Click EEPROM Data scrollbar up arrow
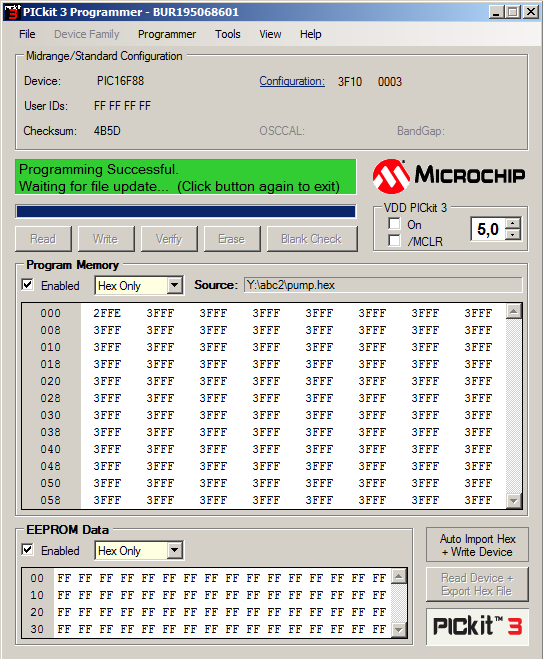The height and width of the screenshot is (659, 543). tap(398, 576)
